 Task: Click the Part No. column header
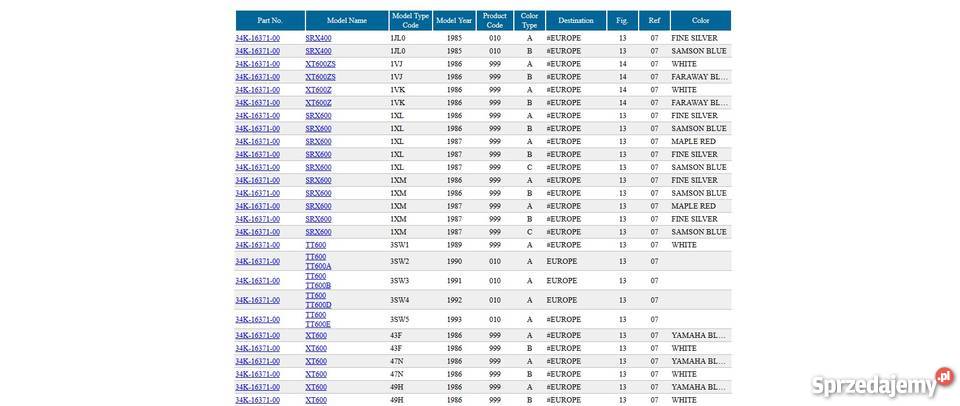270,20
